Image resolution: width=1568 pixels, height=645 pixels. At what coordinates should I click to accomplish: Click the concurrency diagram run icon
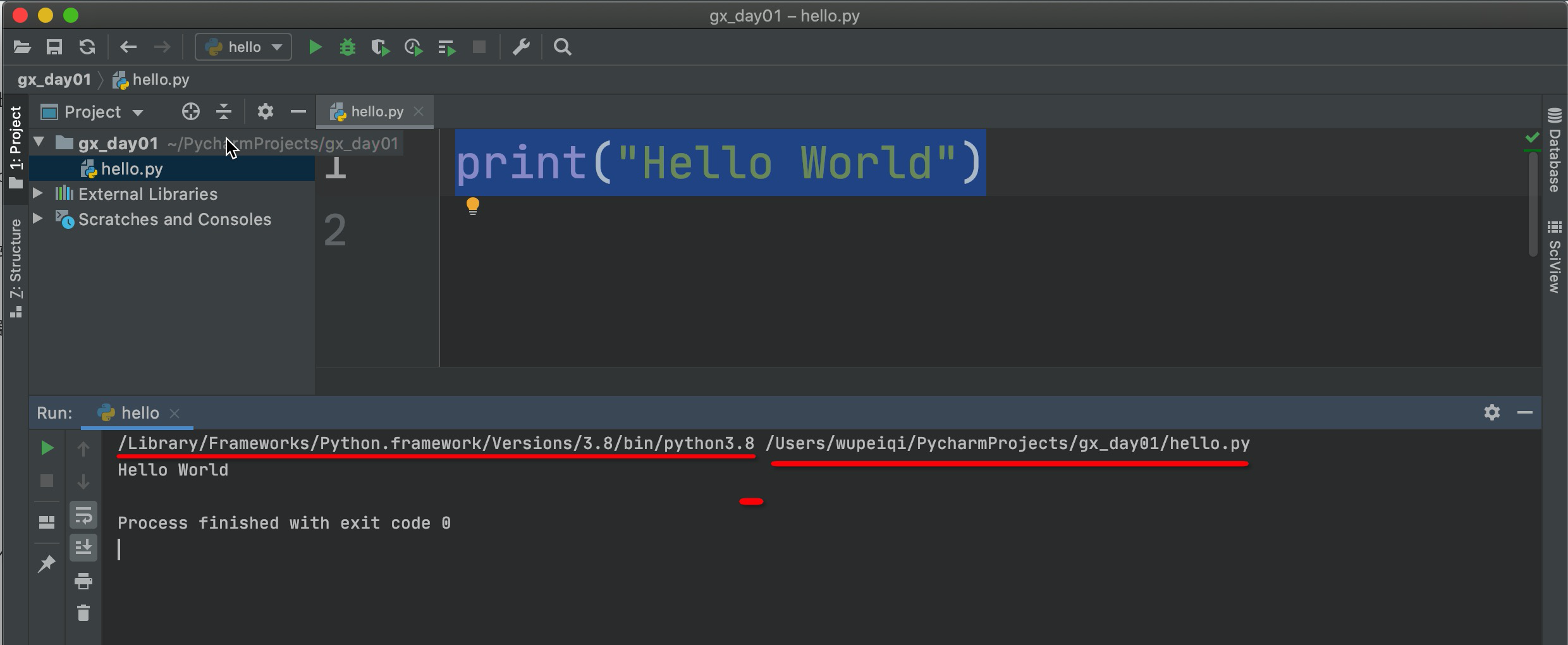446,47
